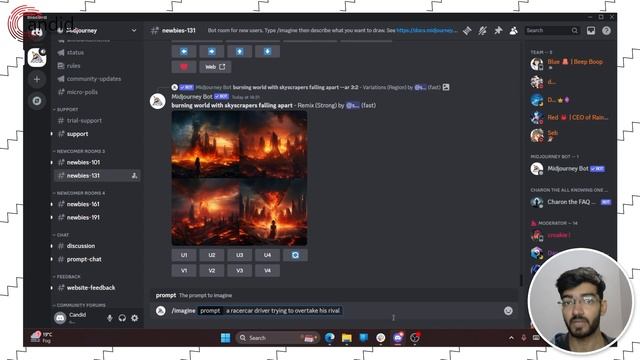Create variations with V1 button

tap(184, 271)
